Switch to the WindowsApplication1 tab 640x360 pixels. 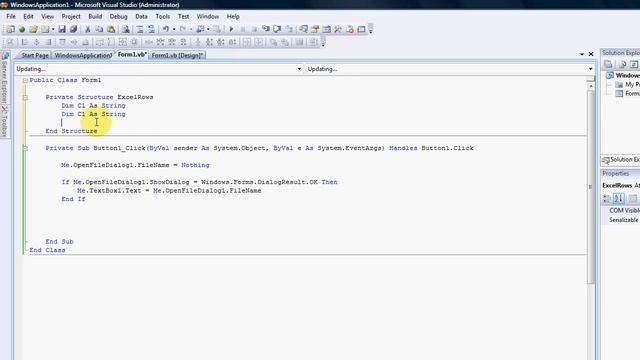[83, 55]
